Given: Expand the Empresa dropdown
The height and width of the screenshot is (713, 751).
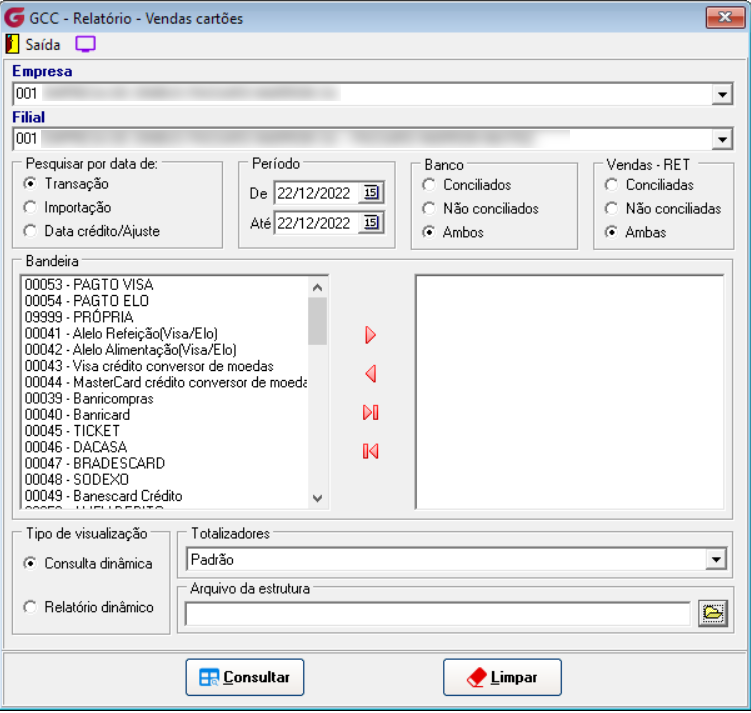Looking at the screenshot, I should 722,94.
